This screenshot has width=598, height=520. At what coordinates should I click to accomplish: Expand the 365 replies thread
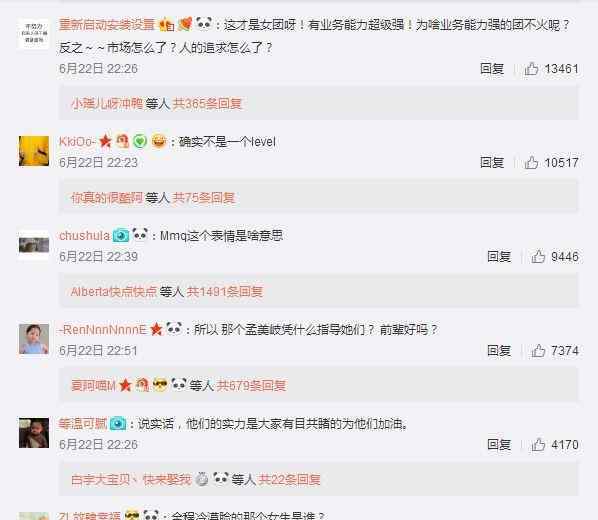coord(207,104)
